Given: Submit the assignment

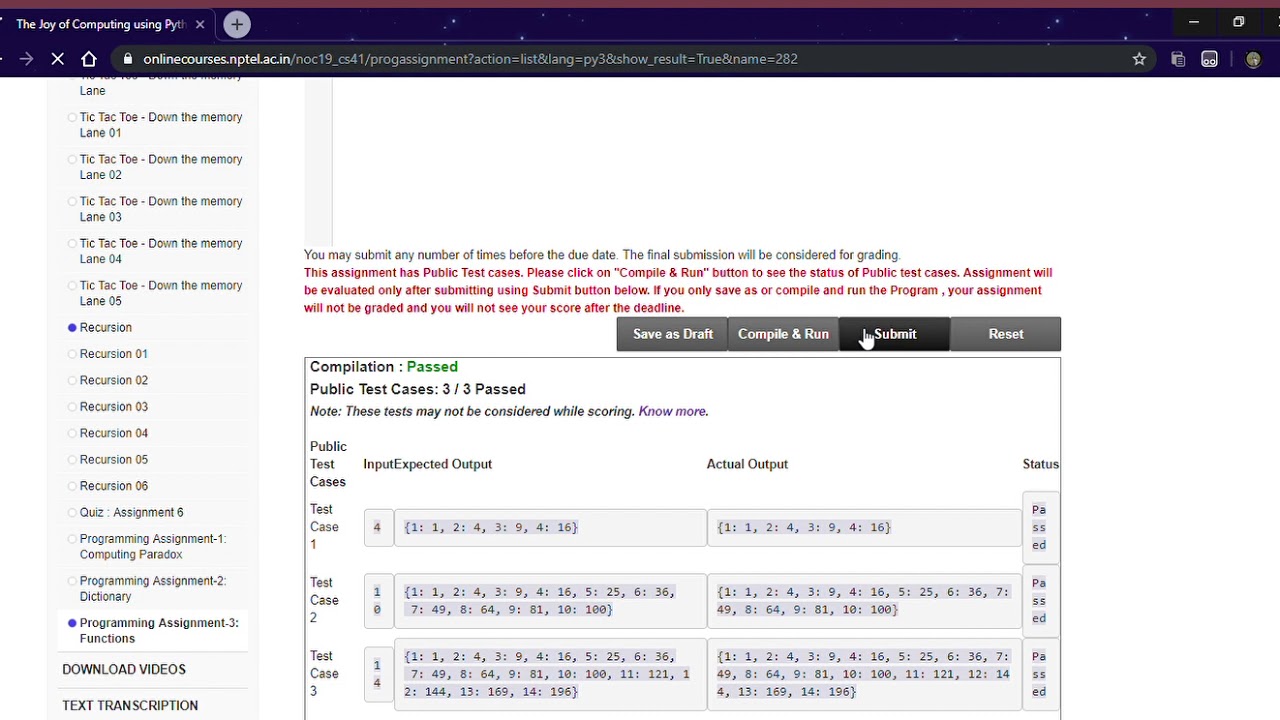Looking at the screenshot, I should pyautogui.click(x=894, y=334).
